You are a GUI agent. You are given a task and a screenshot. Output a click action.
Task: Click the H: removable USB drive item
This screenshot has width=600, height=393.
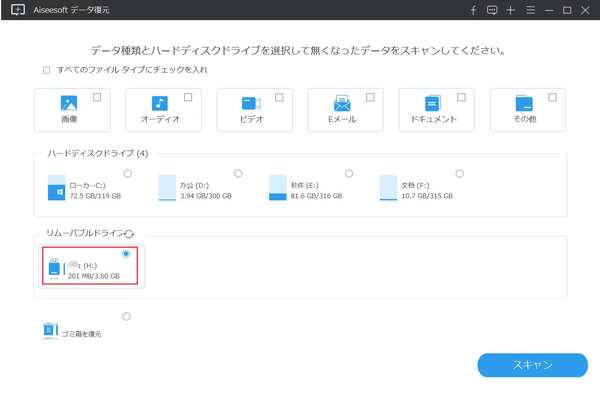click(x=90, y=266)
